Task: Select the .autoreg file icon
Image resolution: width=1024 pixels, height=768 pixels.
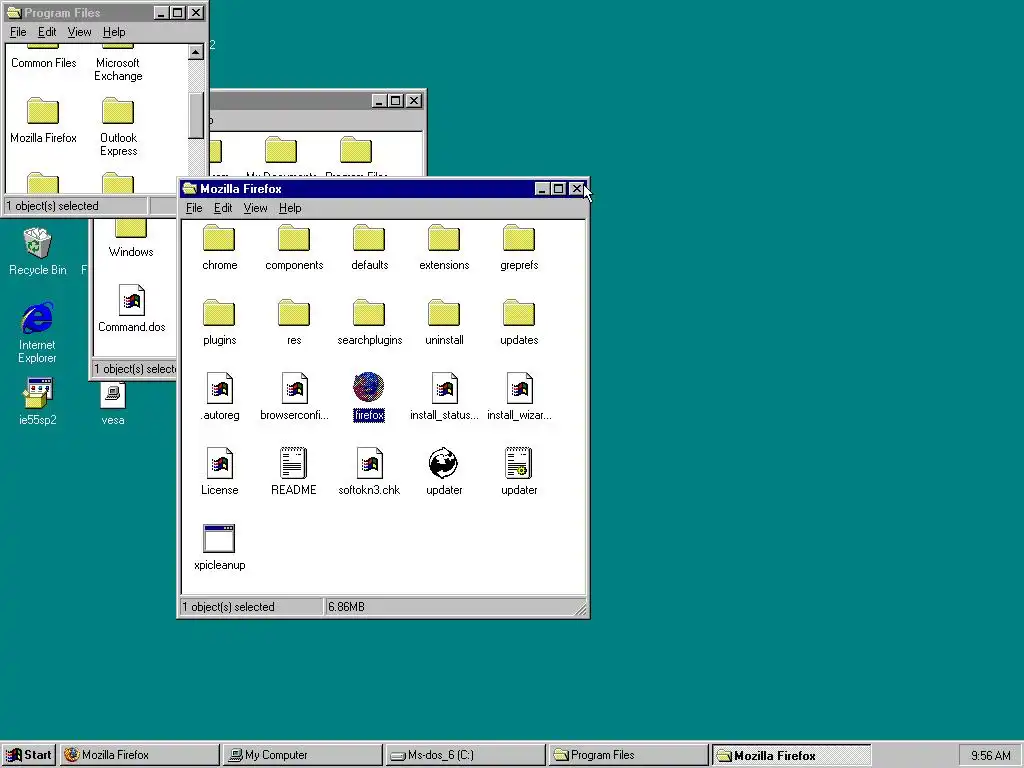Action: [219, 388]
